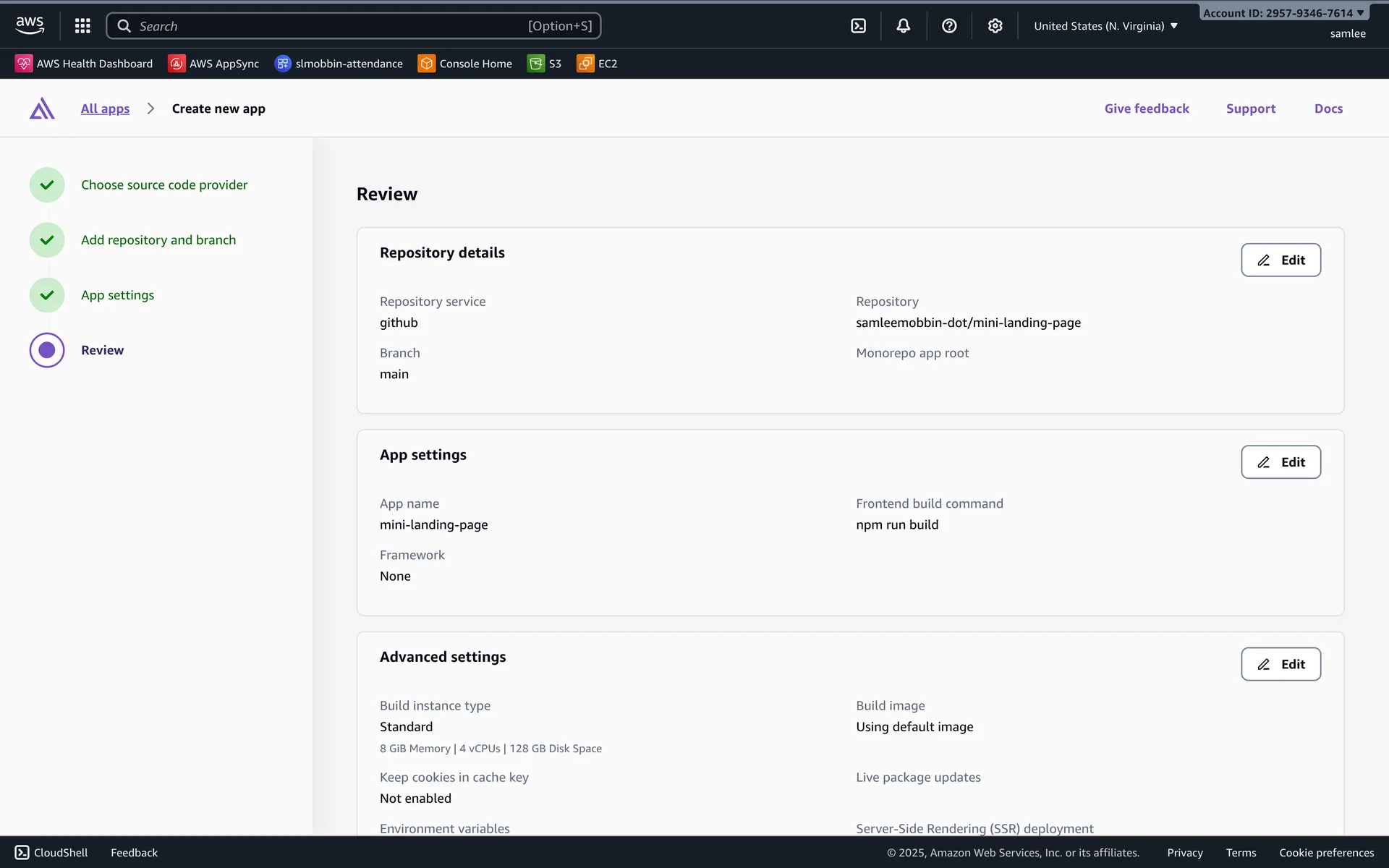Click the AWS logo icon
Image resolution: width=1389 pixels, height=868 pixels.
30,25
